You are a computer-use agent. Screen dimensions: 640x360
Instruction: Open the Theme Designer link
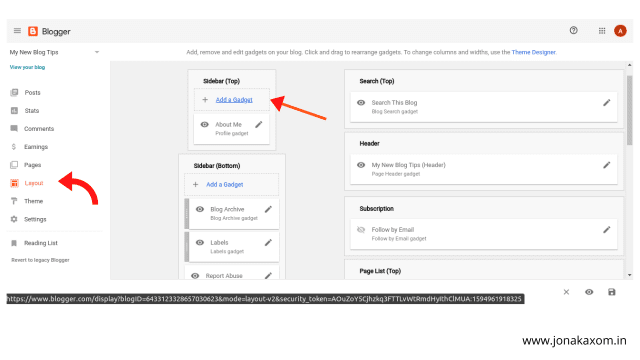533,52
